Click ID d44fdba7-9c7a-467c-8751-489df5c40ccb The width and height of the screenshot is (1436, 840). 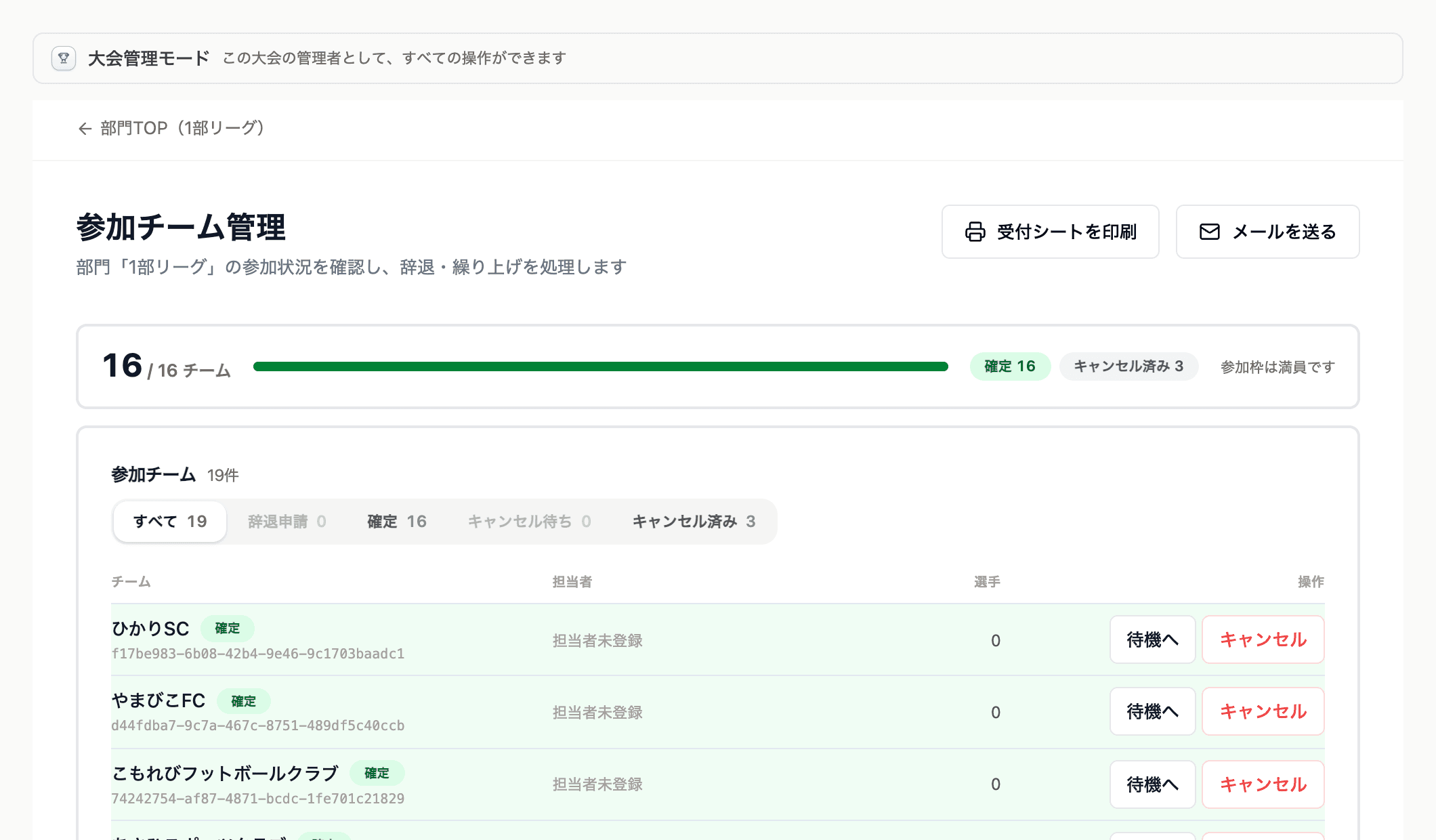click(258, 726)
